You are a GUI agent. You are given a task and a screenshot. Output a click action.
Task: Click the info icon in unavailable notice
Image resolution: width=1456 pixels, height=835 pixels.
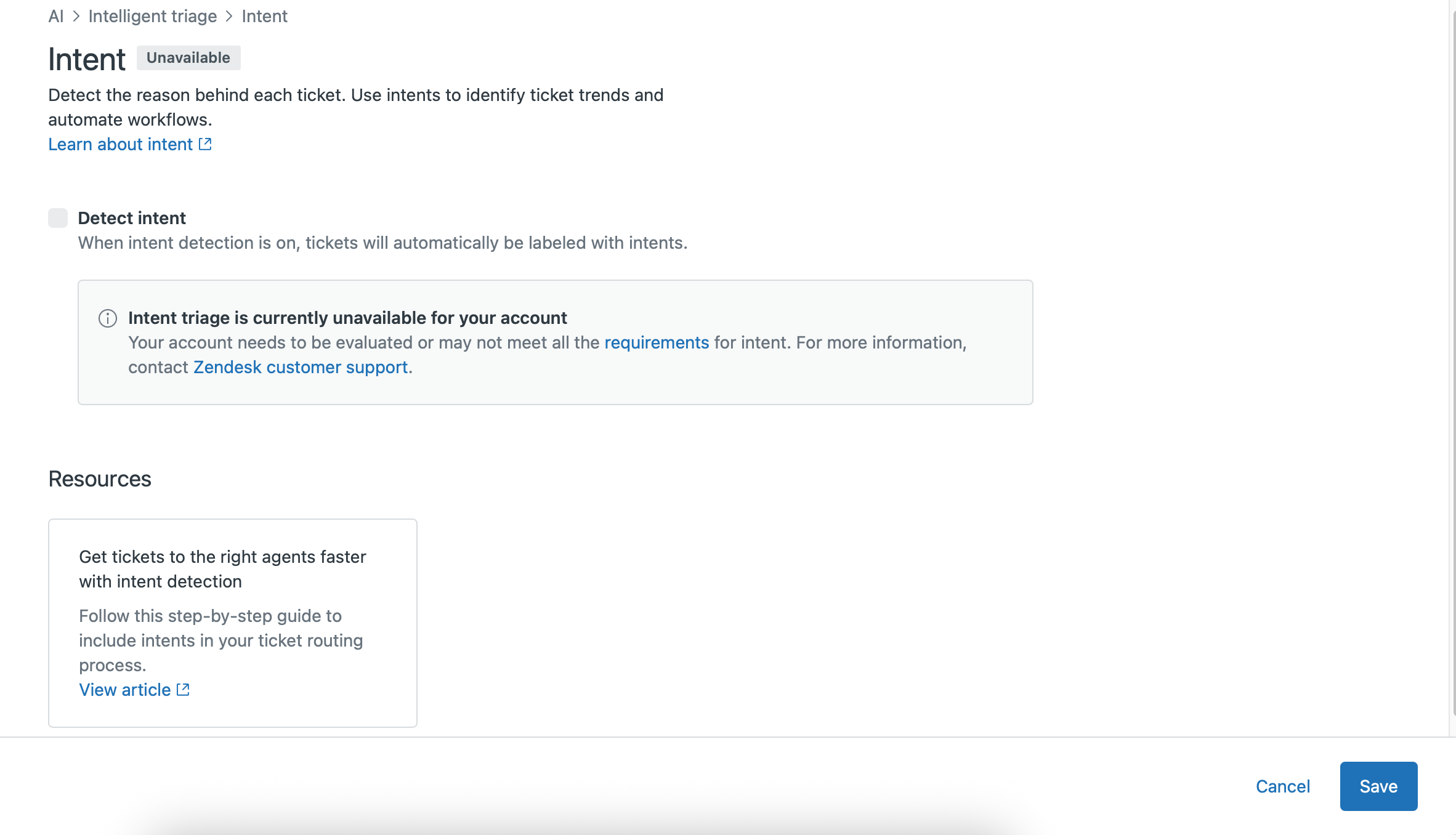108,318
